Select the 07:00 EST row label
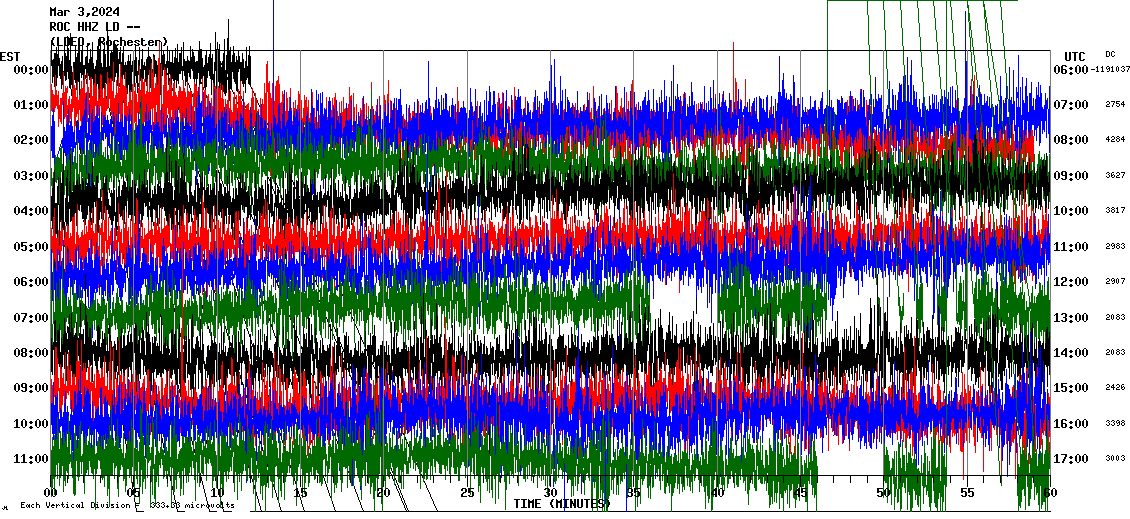The height and width of the screenshot is (519, 1130). 32,318
